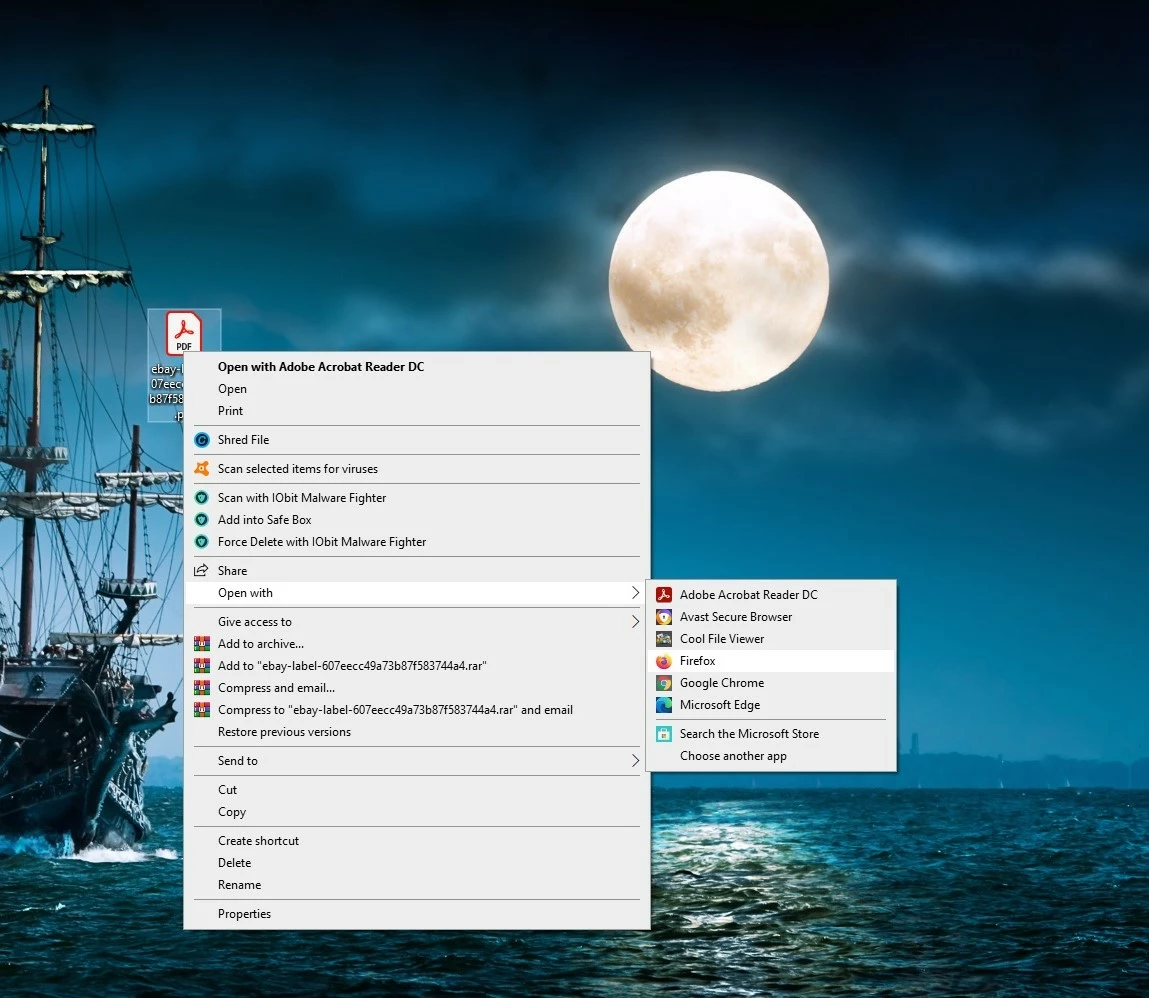
Task: Open the PDF with Google Chrome
Action: click(771, 683)
